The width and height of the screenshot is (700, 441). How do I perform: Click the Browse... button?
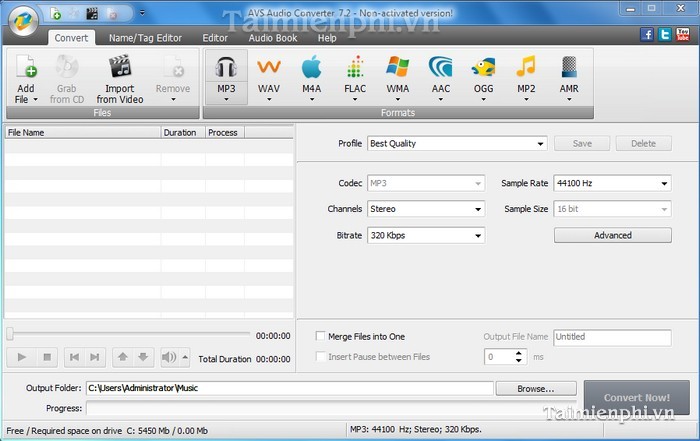(536, 389)
